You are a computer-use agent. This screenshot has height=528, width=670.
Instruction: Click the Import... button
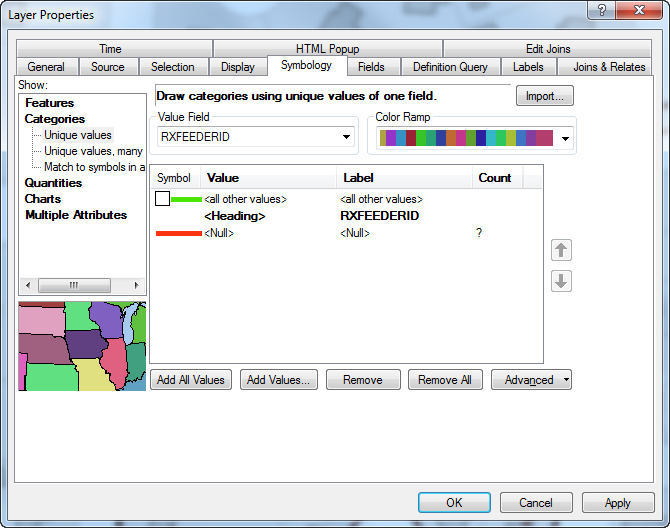pos(544,96)
